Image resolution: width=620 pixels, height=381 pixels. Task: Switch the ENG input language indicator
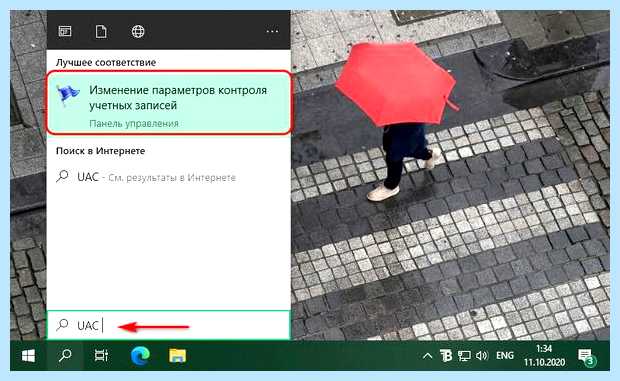coord(505,356)
